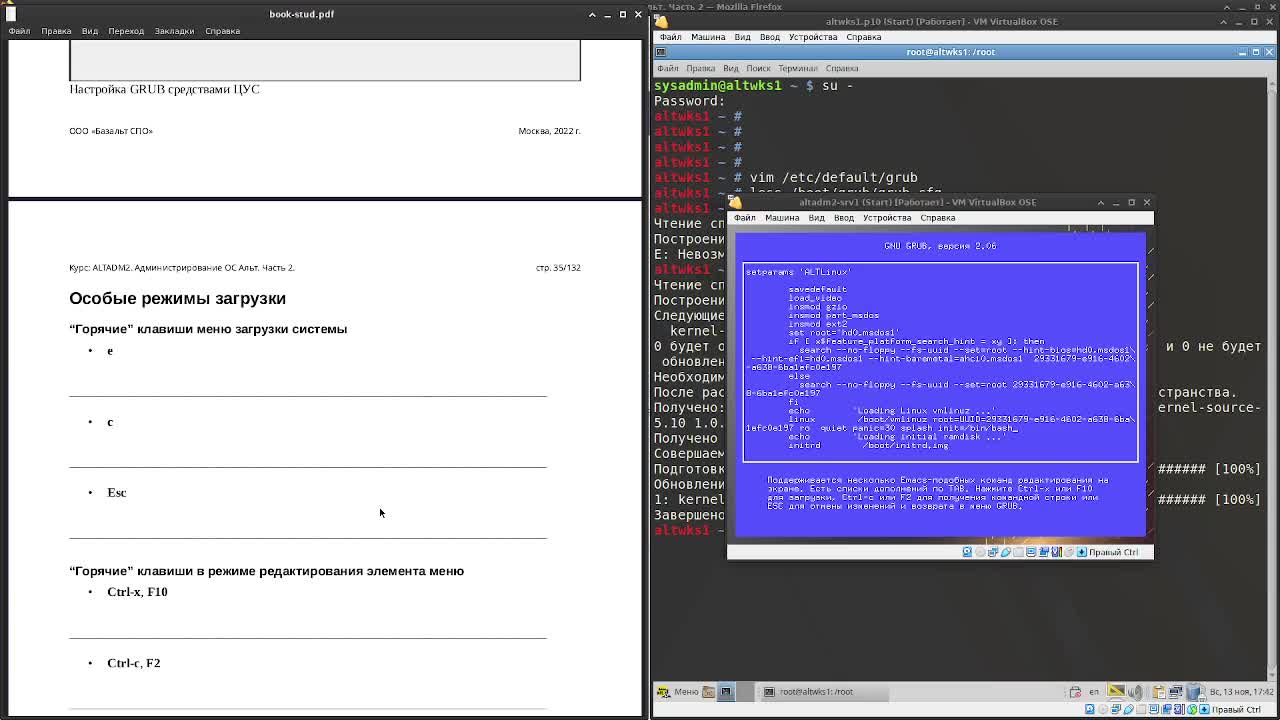Click the en keyboard layout indicator

(x=1094, y=692)
